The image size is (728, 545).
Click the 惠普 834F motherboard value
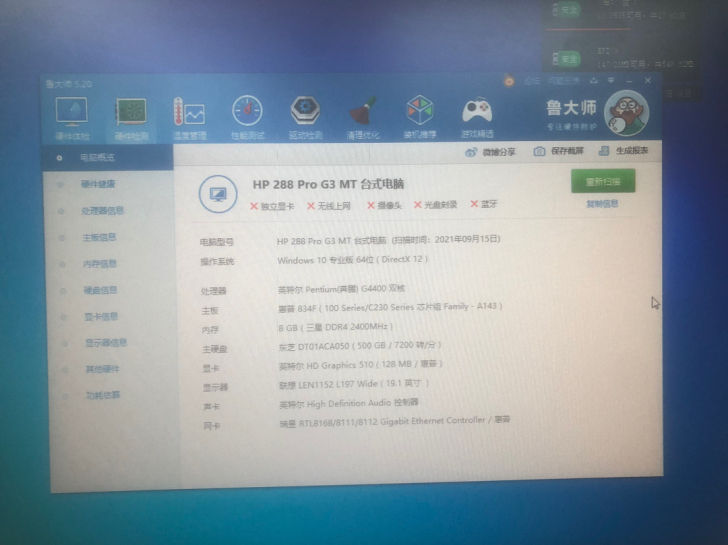point(390,307)
